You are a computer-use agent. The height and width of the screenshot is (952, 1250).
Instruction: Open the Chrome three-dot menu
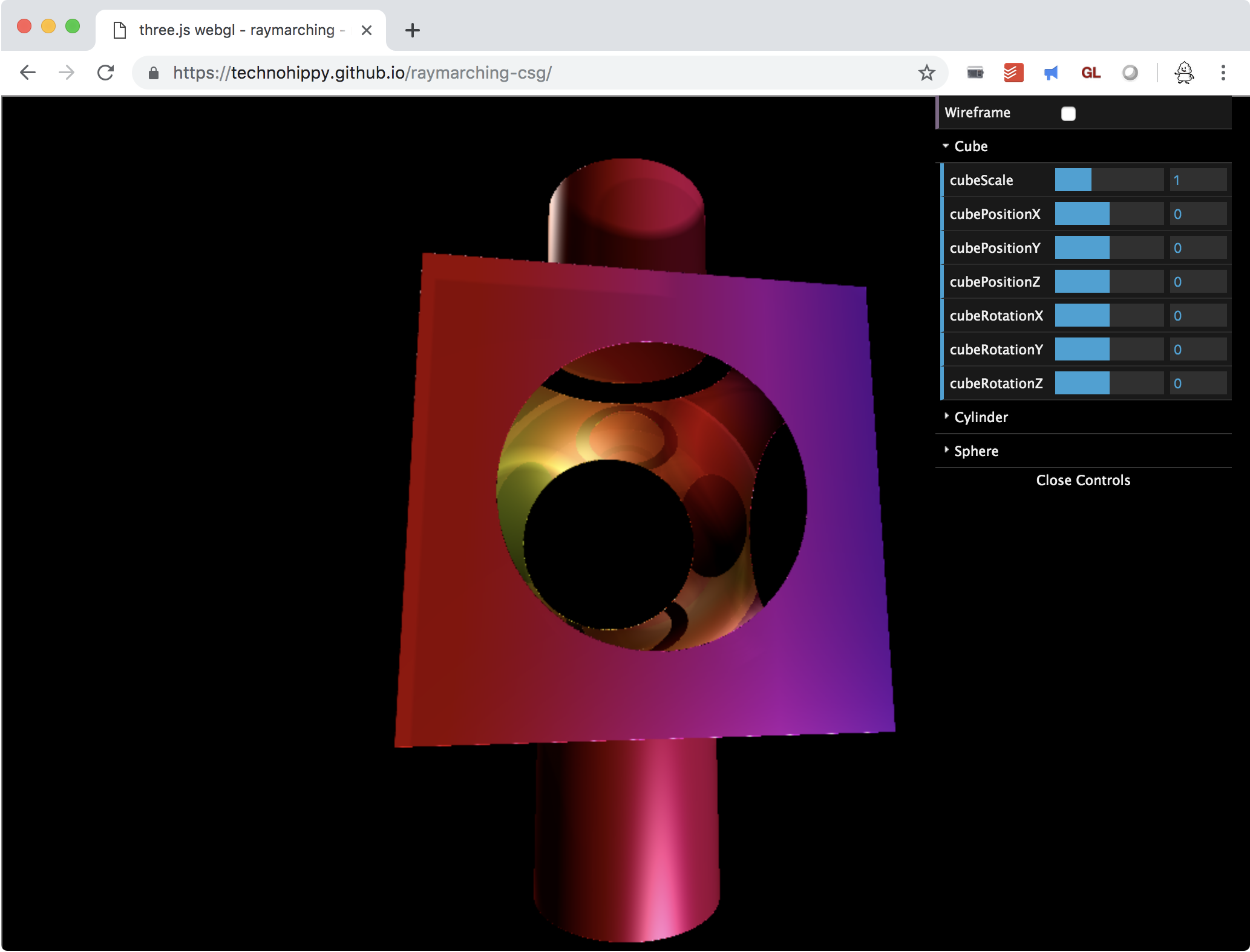(1223, 73)
